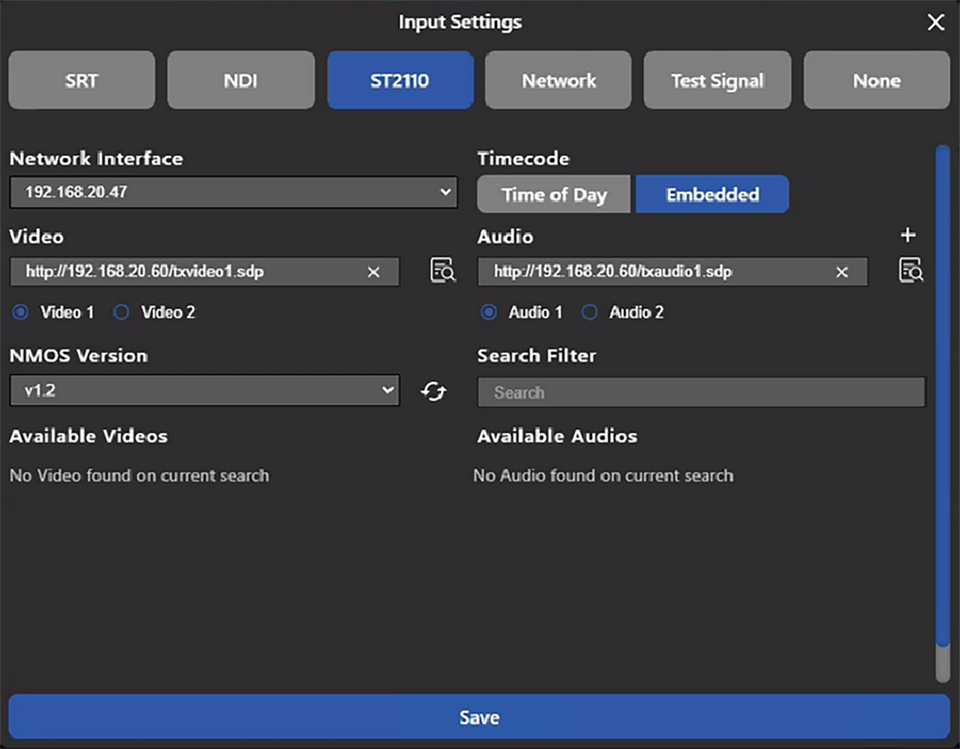Click inside the Search Filter field
Image resolution: width=960 pixels, height=749 pixels.
tap(700, 392)
